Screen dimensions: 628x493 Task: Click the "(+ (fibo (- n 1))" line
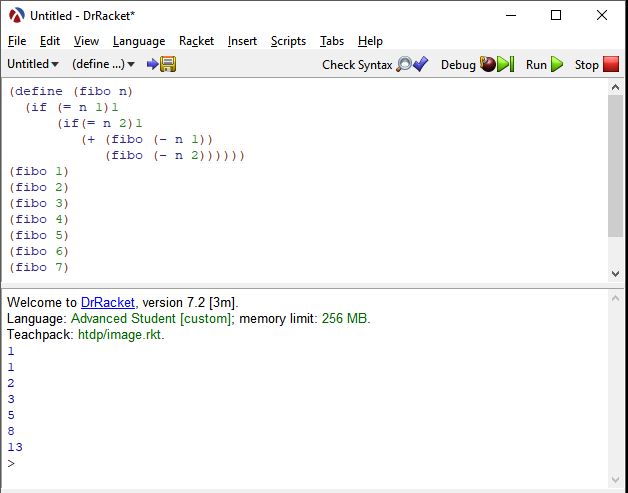(x=147, y=139)
